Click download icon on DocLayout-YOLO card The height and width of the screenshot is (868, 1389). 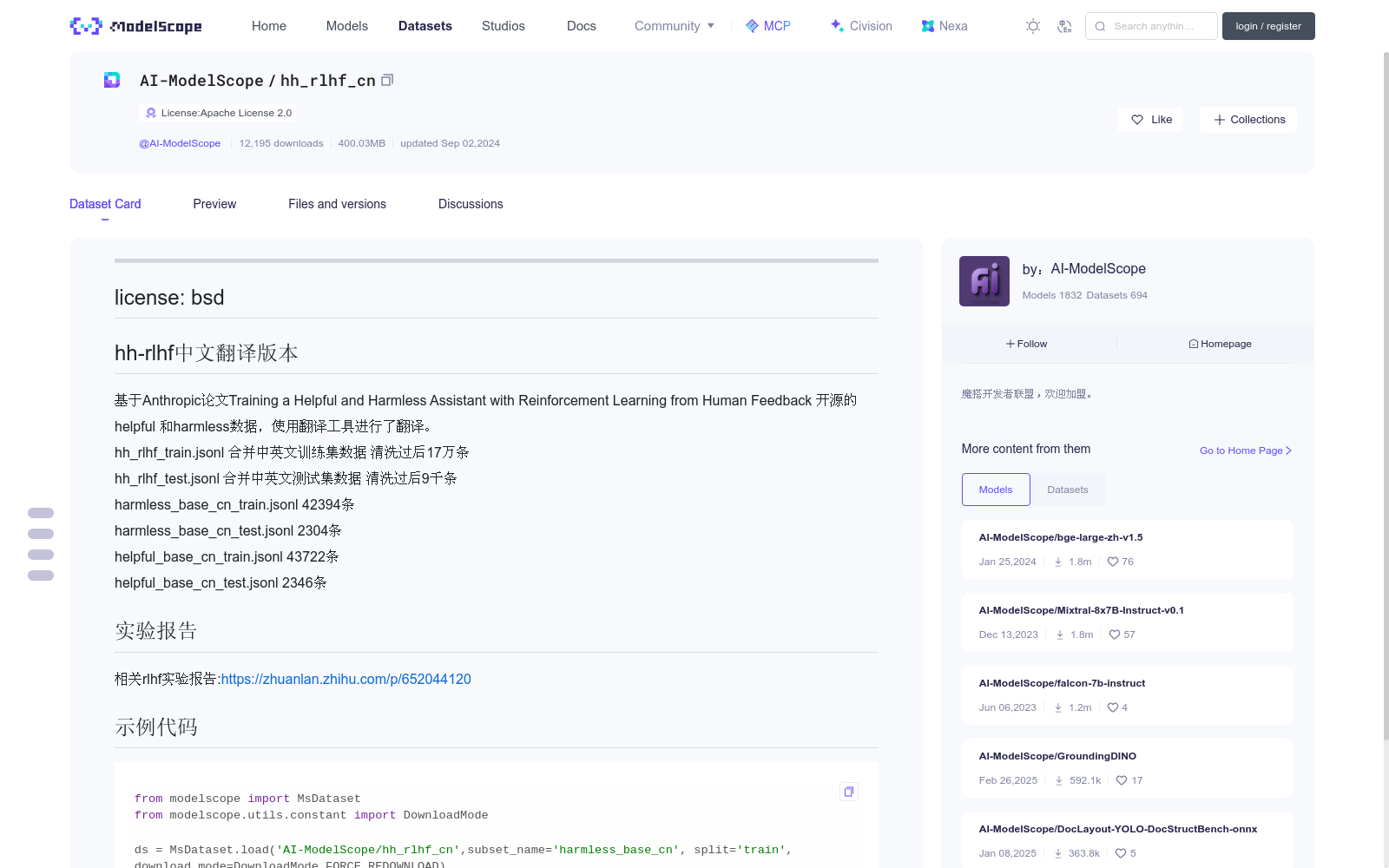tap(1058, 853)
